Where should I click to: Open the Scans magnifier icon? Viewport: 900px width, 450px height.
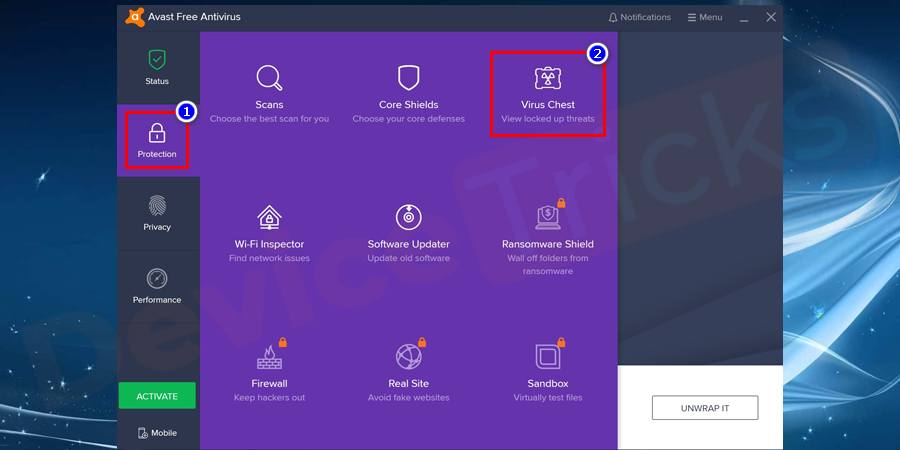point(269,78)
